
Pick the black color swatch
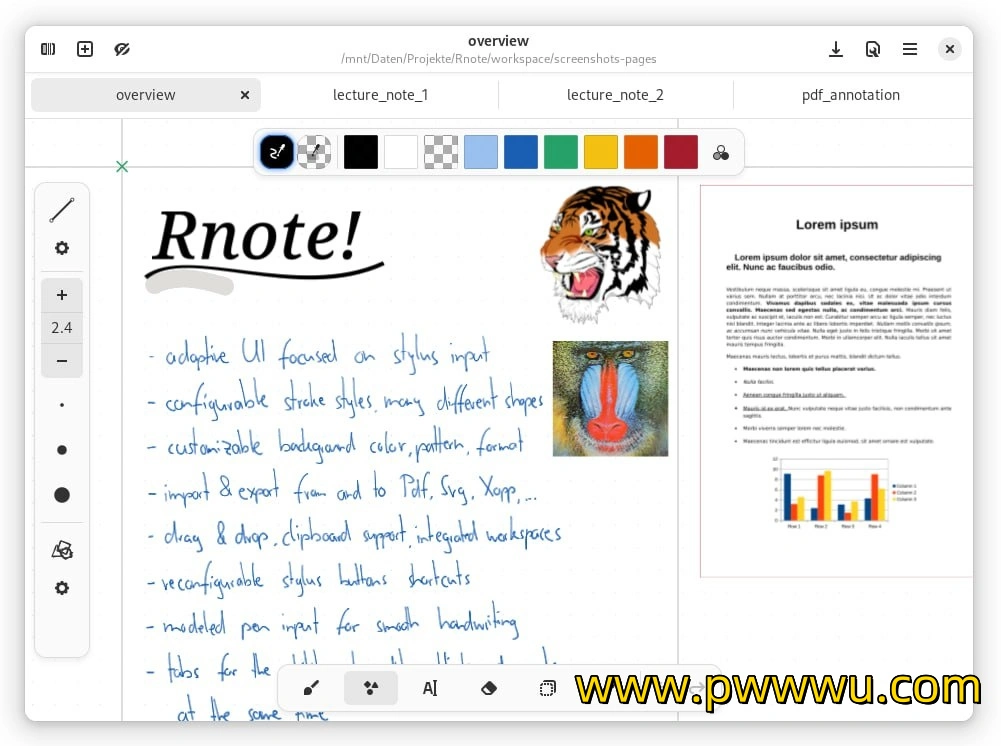(361, 152)
